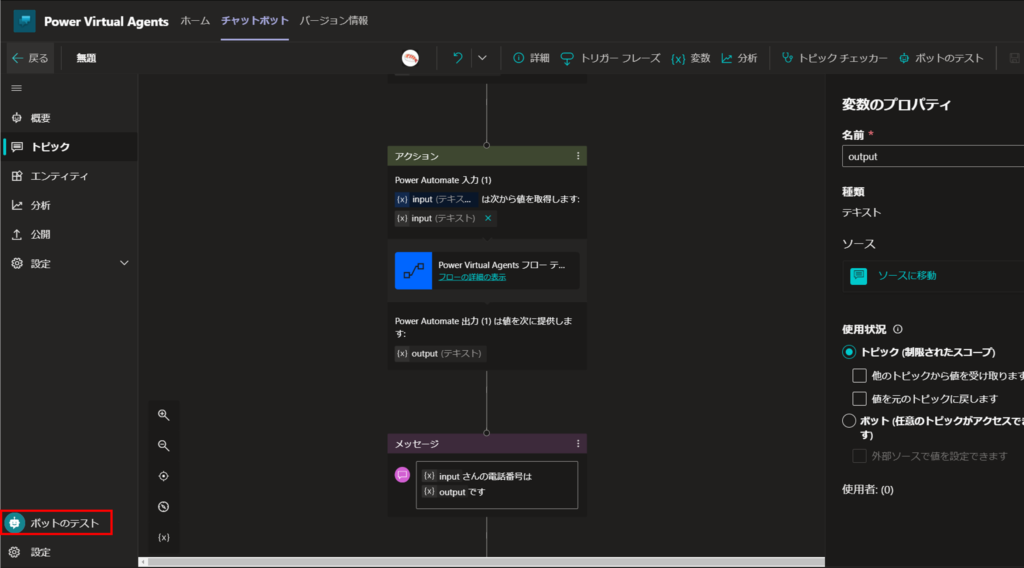Click ボットのテスト at sidebar bottom

tap(57, 523)
